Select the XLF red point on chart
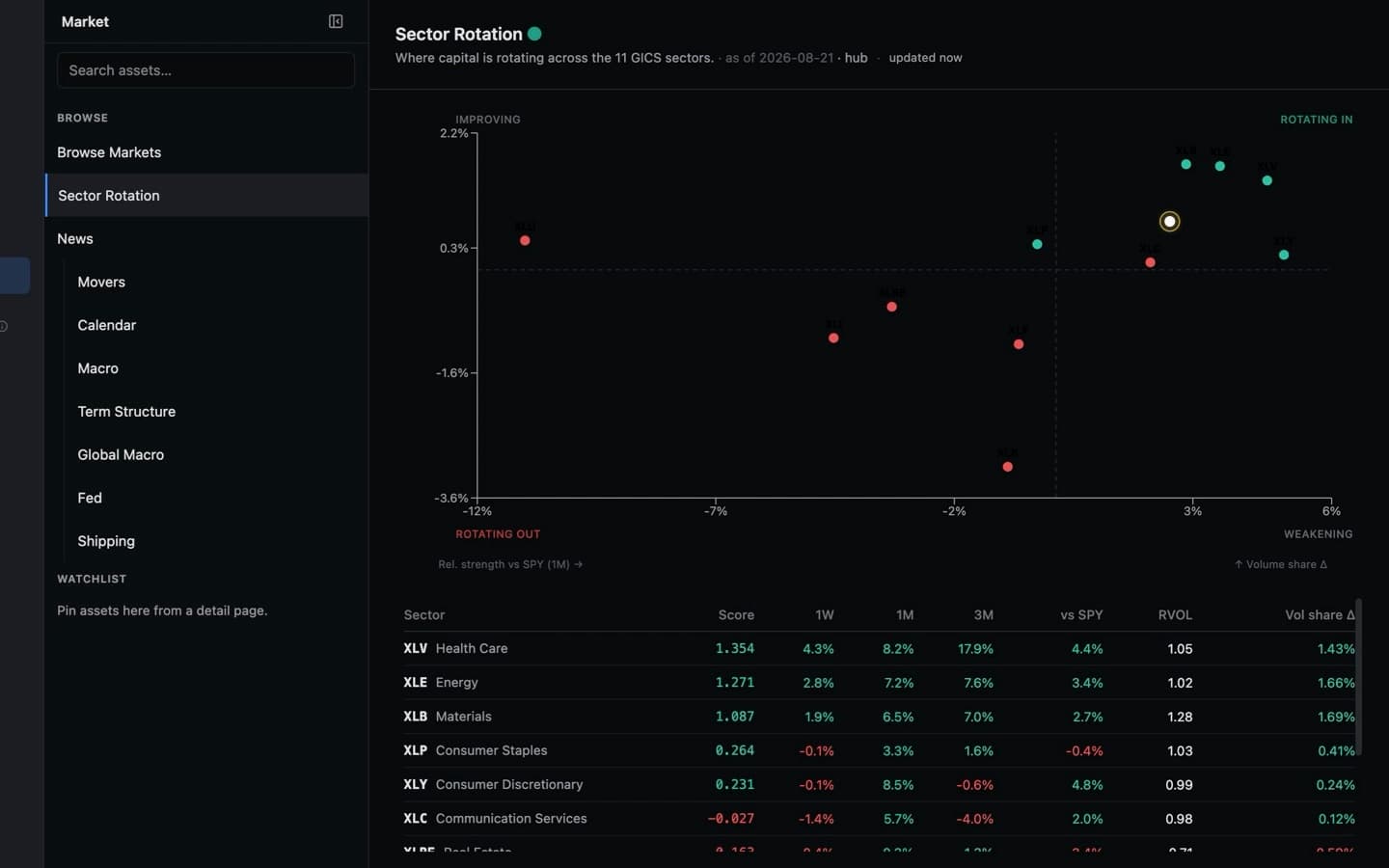Screen dimensions: 1389x868 [x=1019, y=344]
